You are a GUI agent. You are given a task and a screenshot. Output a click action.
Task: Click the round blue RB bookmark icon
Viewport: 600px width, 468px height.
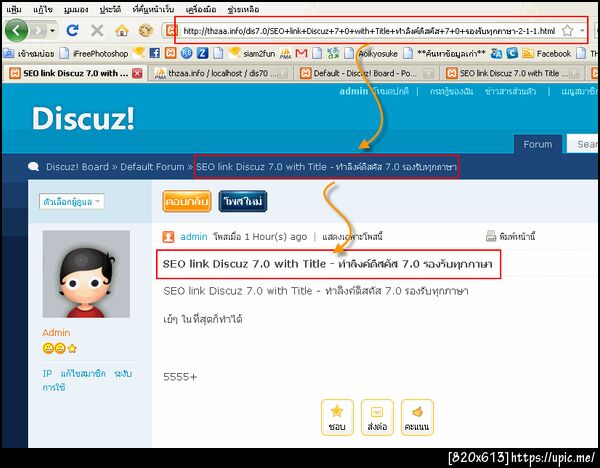click(186, 53)
